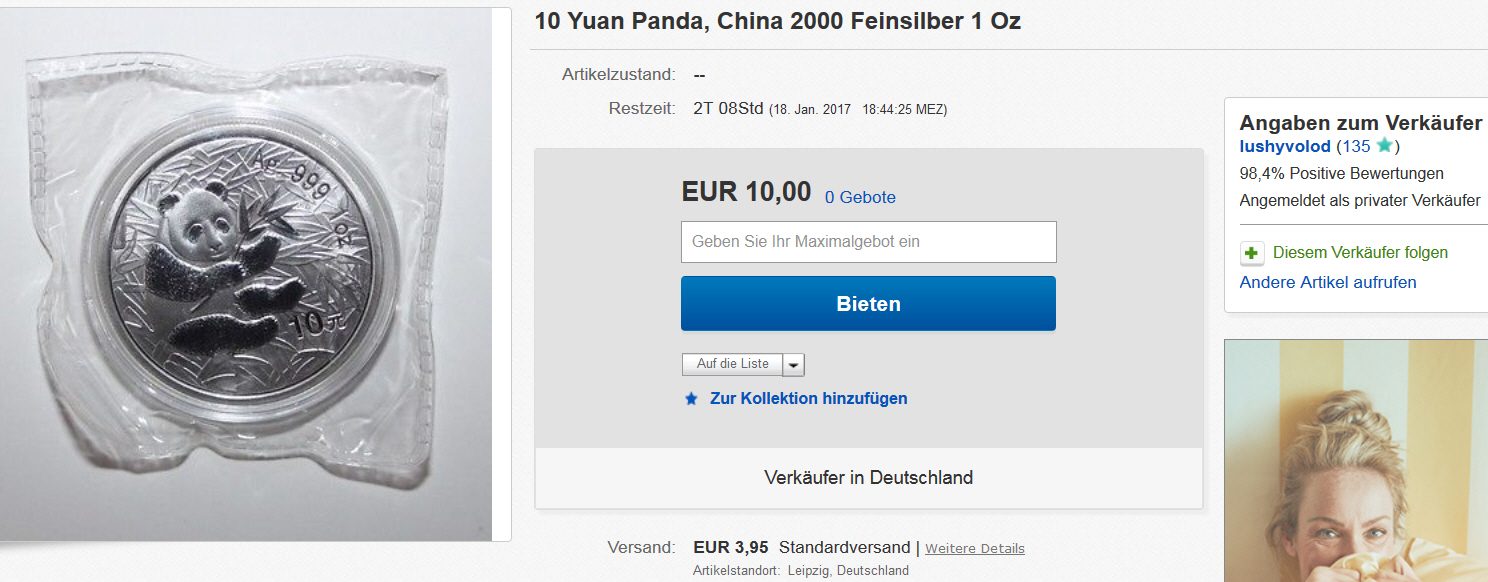Click the EUR 10,00 current price
The height and width of the screenshot is (582, 1488).
746,191
